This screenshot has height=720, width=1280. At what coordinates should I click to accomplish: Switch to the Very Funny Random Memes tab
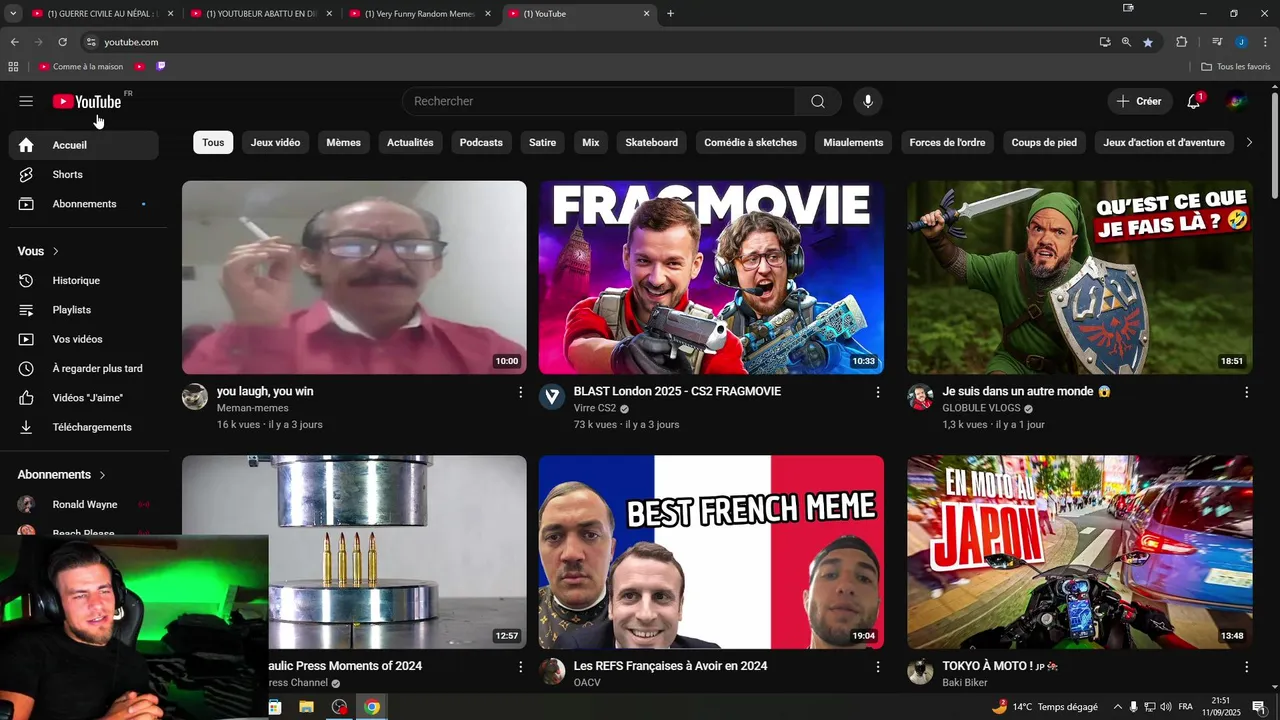(420, 14)
